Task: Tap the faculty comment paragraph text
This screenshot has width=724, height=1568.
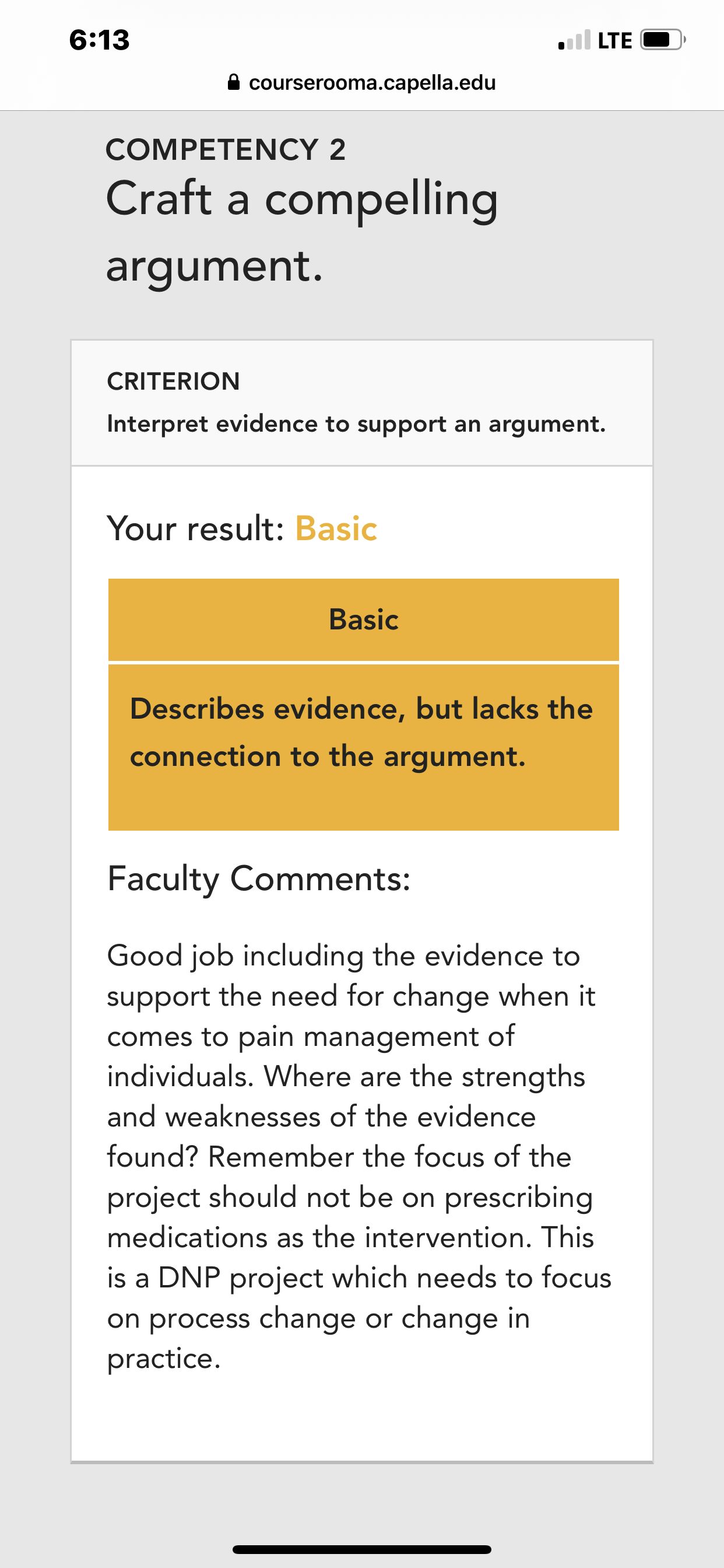Action: tap(359, 1157)
